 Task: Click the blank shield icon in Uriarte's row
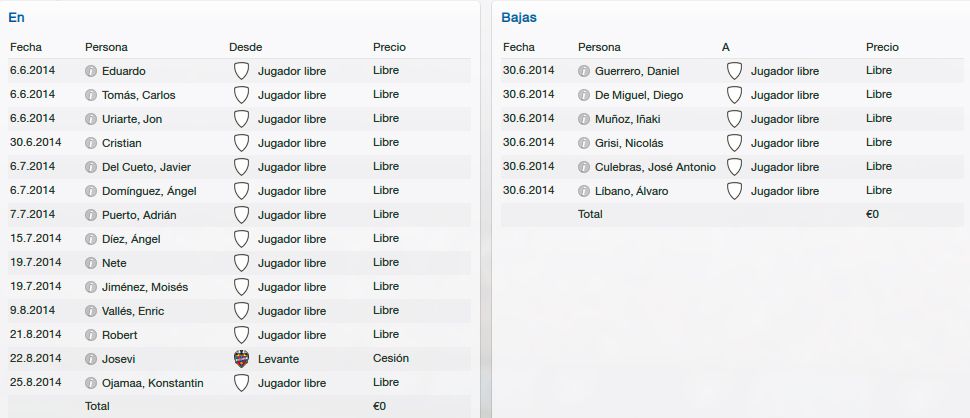pyautogui.click(x=241, y=119)
